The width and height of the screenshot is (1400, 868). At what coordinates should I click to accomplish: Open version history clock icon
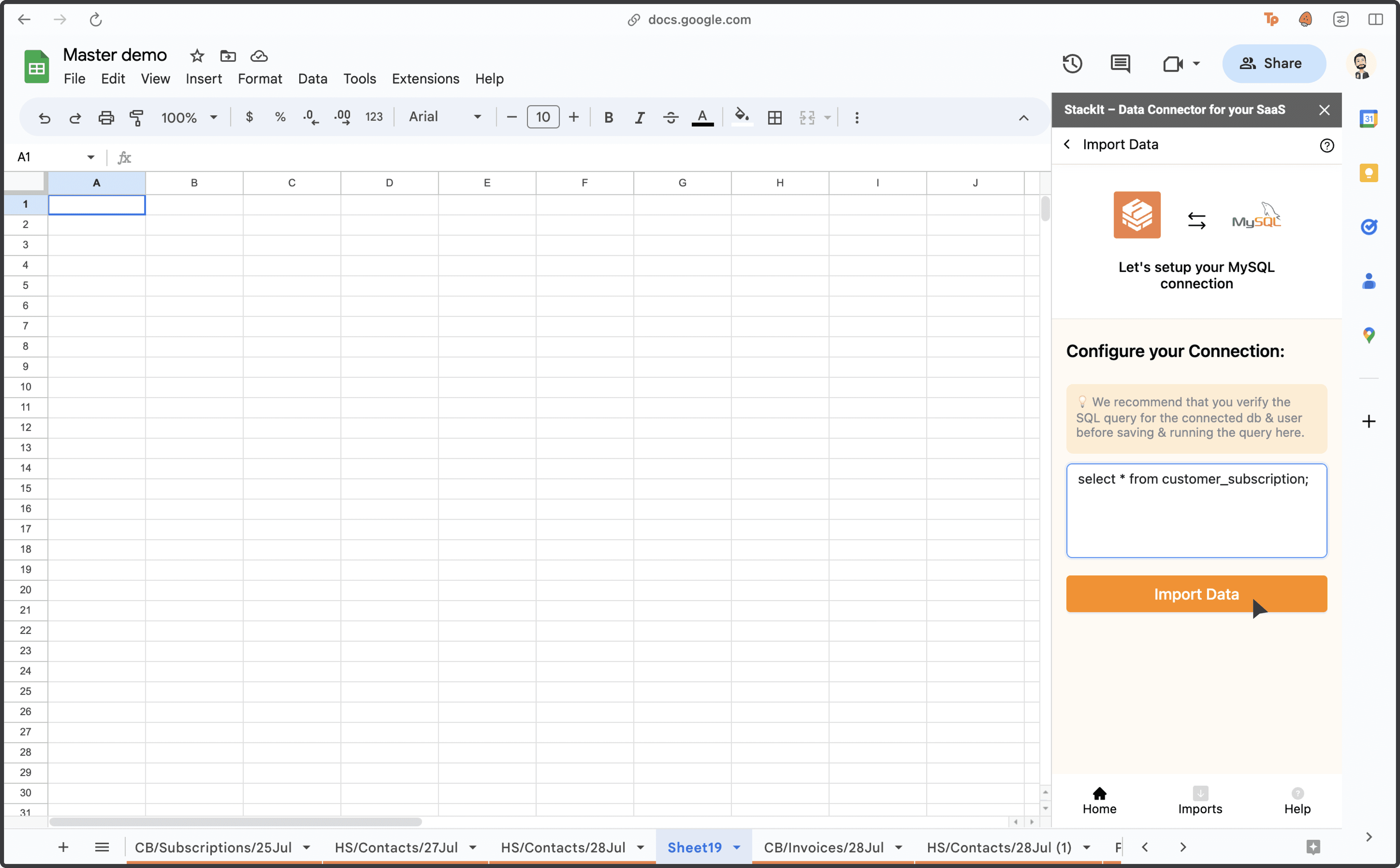pos(1072,63)
